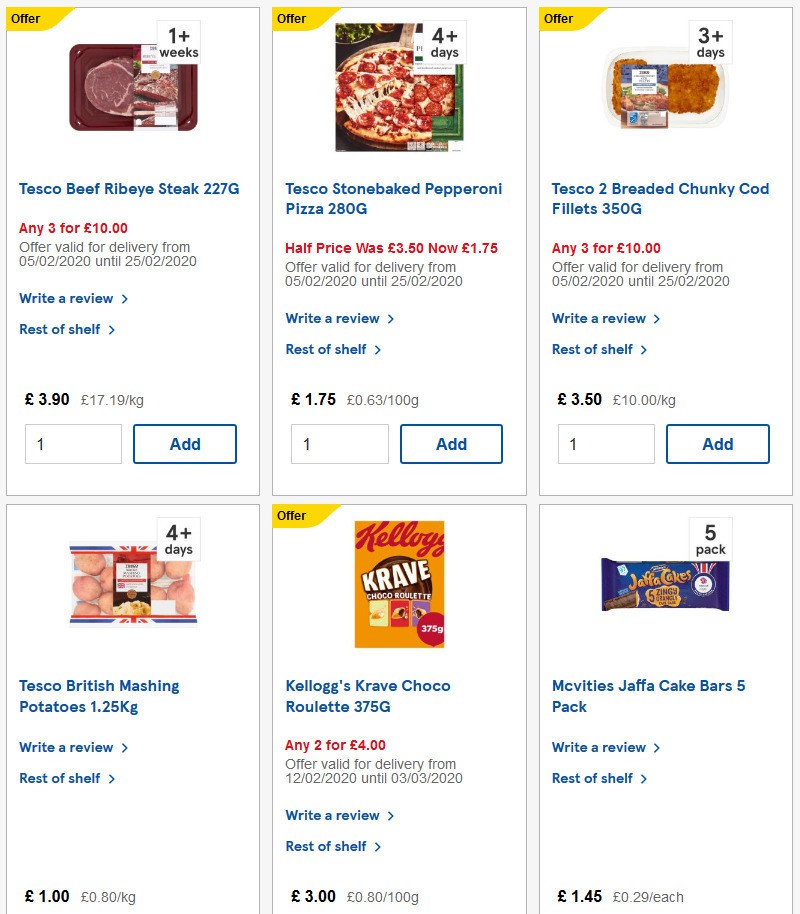The width and height of the screenshot is (800, 914).
Task: Click quantity input for Pepperoni Pizza
Action: point(340,443)
